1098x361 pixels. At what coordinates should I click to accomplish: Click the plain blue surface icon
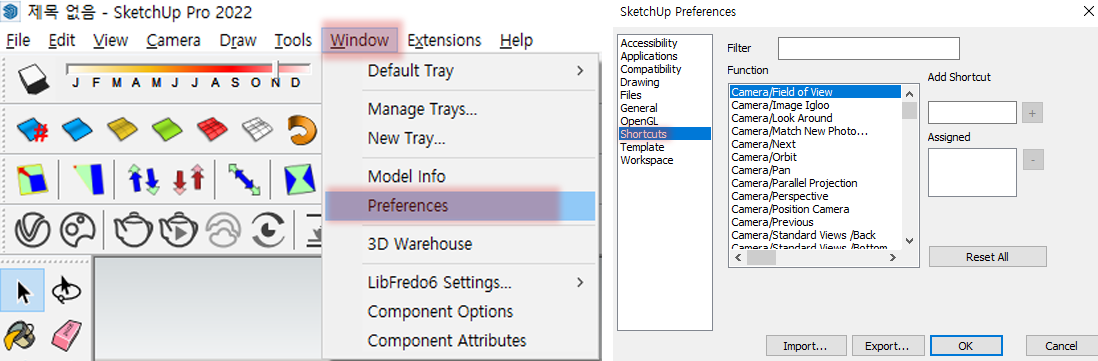tap(77, 129)
